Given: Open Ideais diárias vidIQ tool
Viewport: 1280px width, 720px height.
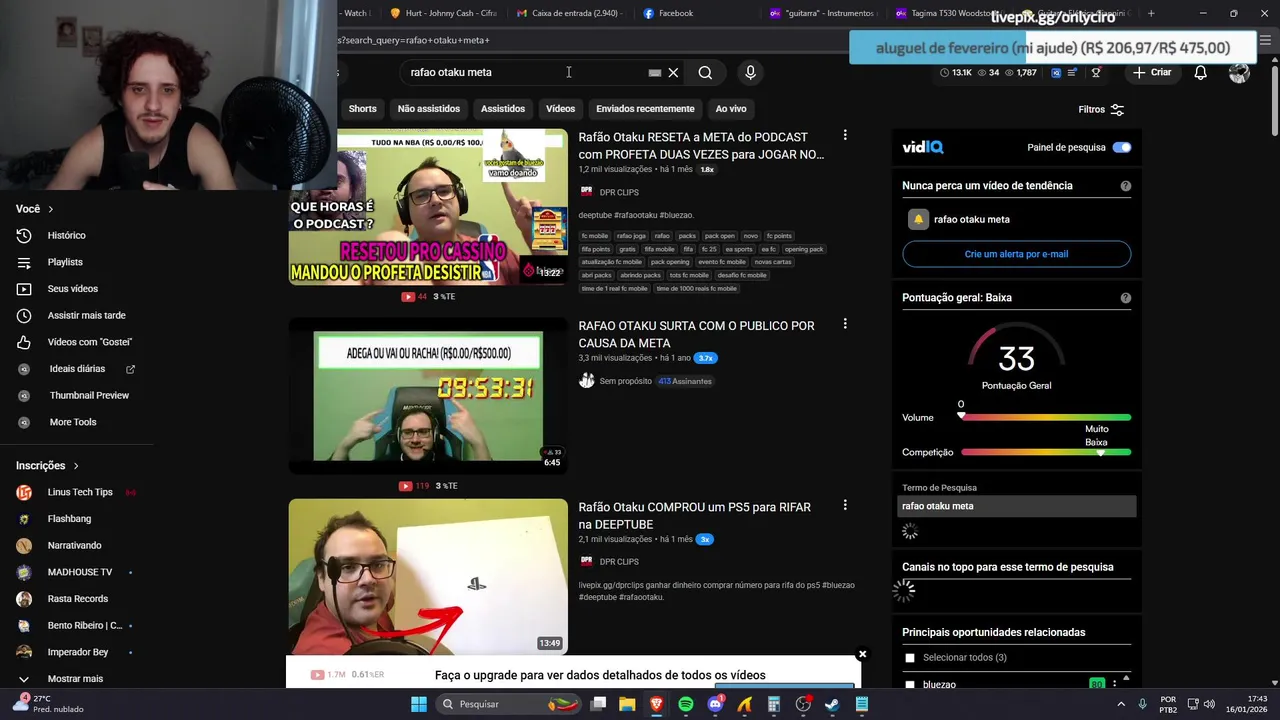Looking at the screenshot, I should pyautogui.click(x=77, y=369).
